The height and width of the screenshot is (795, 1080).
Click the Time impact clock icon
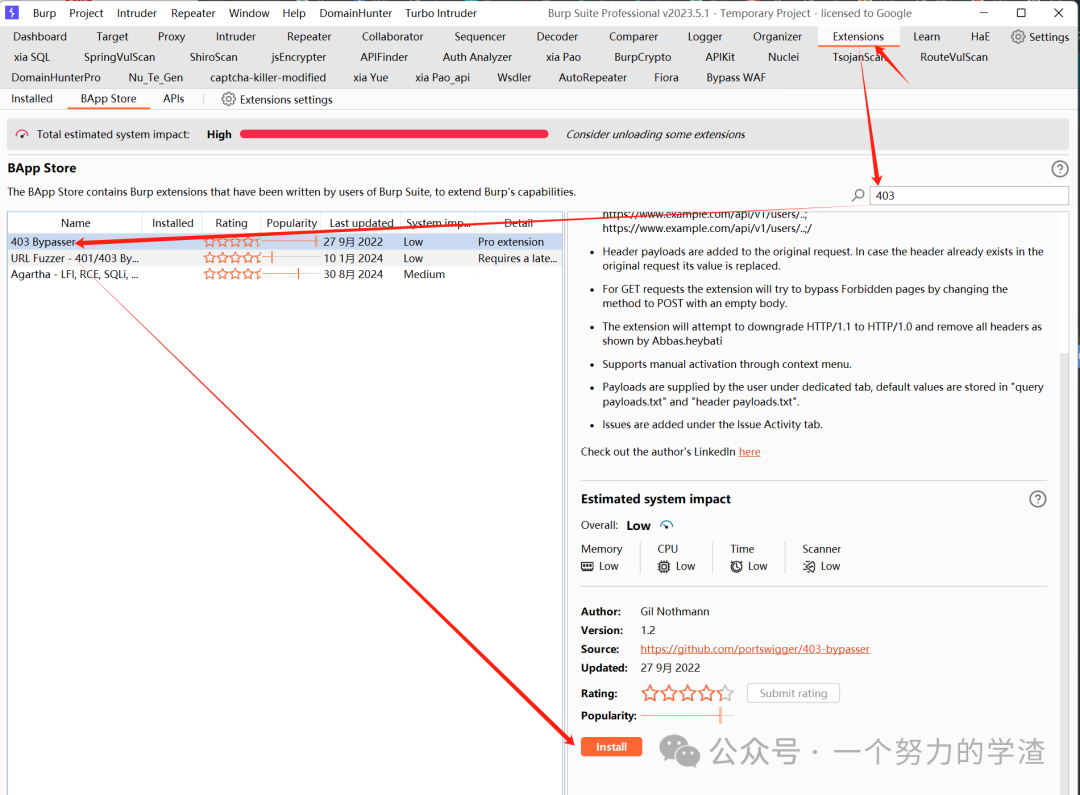(x=736, y=566)
